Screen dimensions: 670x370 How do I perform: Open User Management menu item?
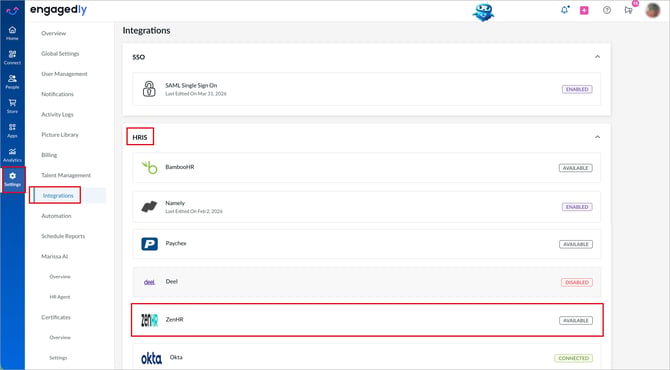[x=64, y=74]
